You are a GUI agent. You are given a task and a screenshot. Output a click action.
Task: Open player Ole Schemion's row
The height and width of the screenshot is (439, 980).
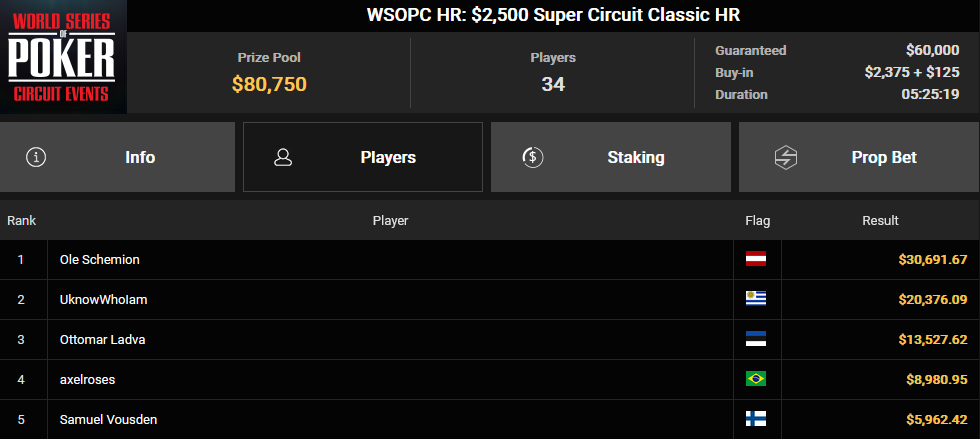99,259
